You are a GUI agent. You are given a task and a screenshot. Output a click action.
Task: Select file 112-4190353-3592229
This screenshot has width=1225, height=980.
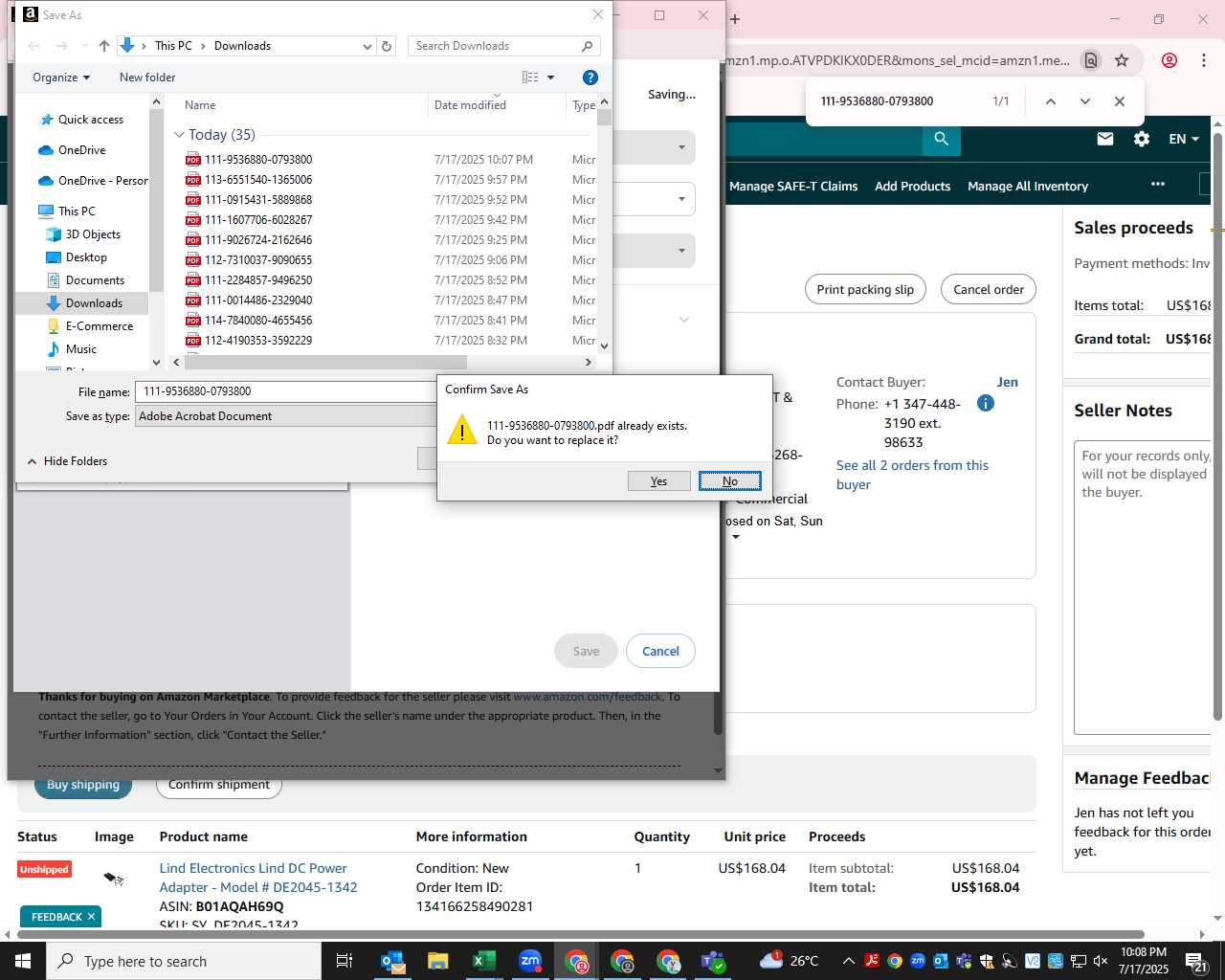pyautogui.click(x=258, y=341)
